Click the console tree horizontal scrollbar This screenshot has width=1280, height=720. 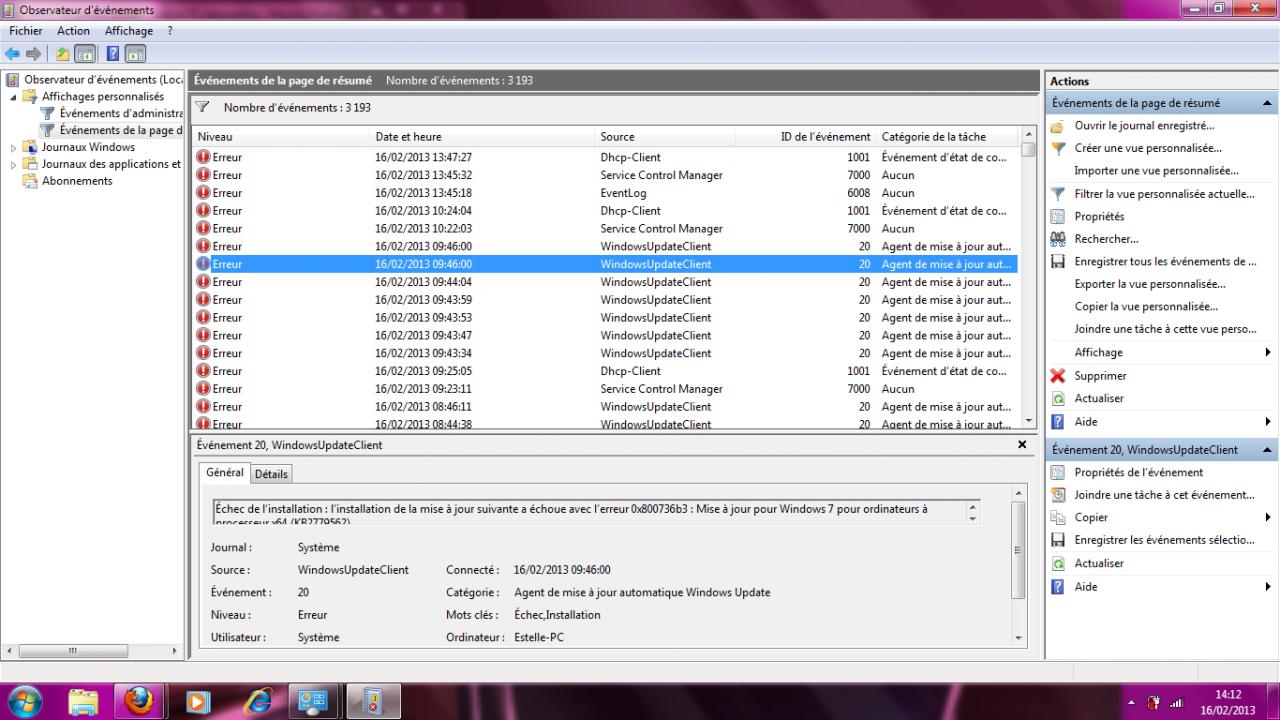(x=92, y=651)
